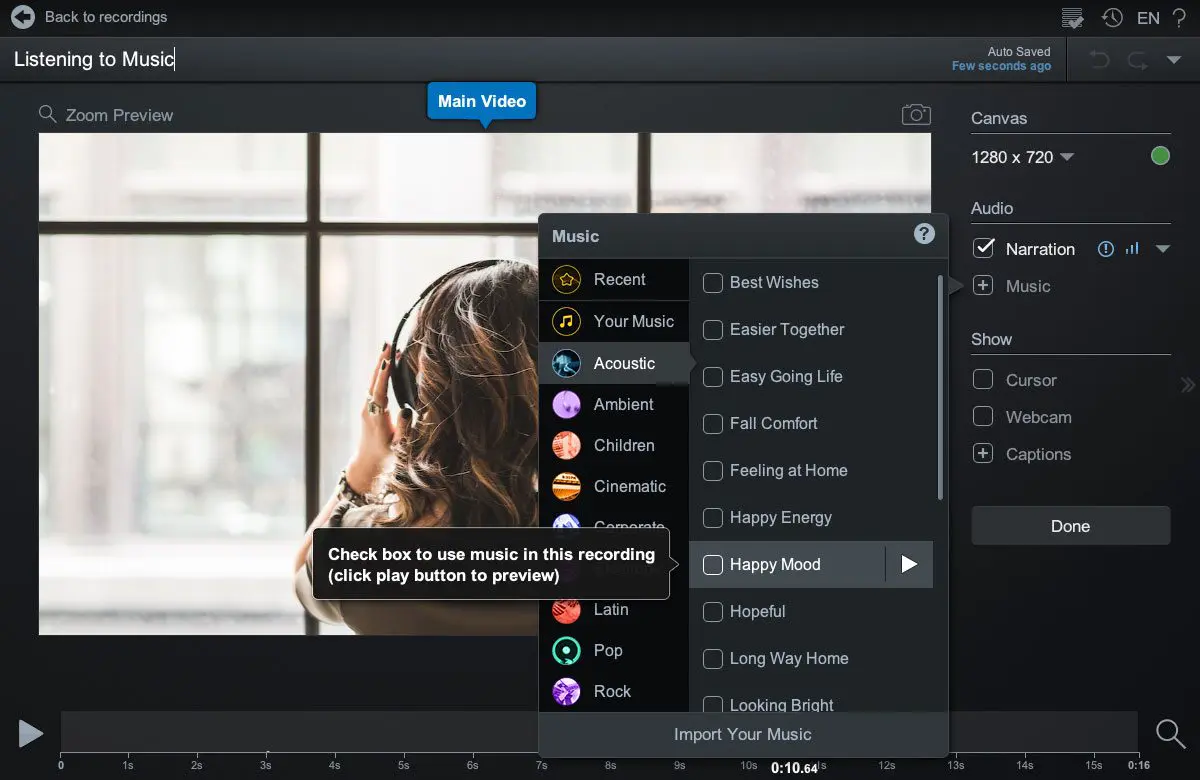This screenshot has height=780, width=1200.
Task: Click the version history clock icon
Action: tap(1111, 17)
